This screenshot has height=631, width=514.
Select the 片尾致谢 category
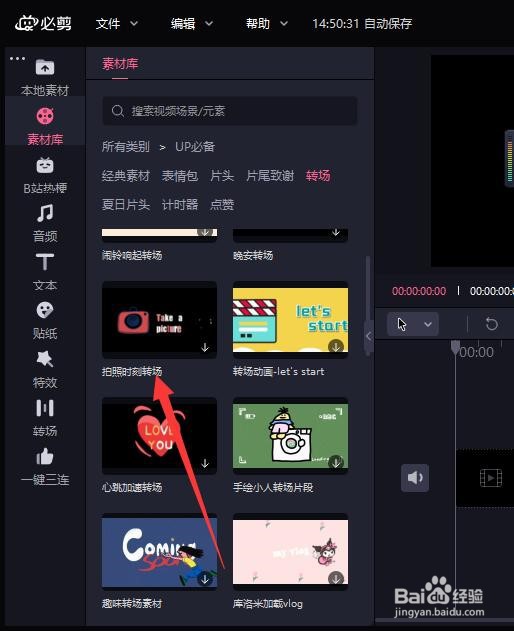[x=270, y=176]
